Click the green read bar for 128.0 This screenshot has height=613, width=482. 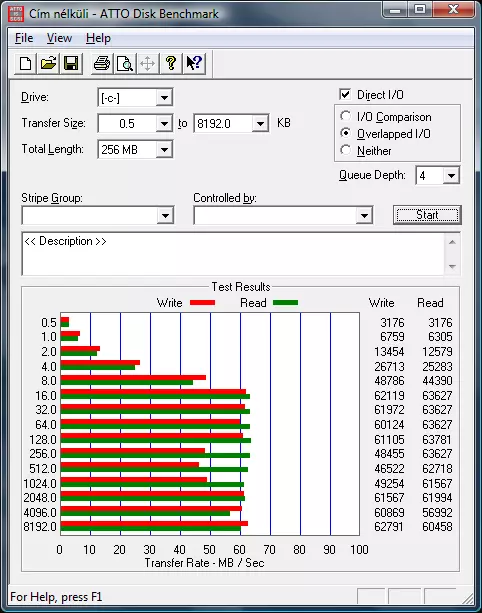coord(156,441)
